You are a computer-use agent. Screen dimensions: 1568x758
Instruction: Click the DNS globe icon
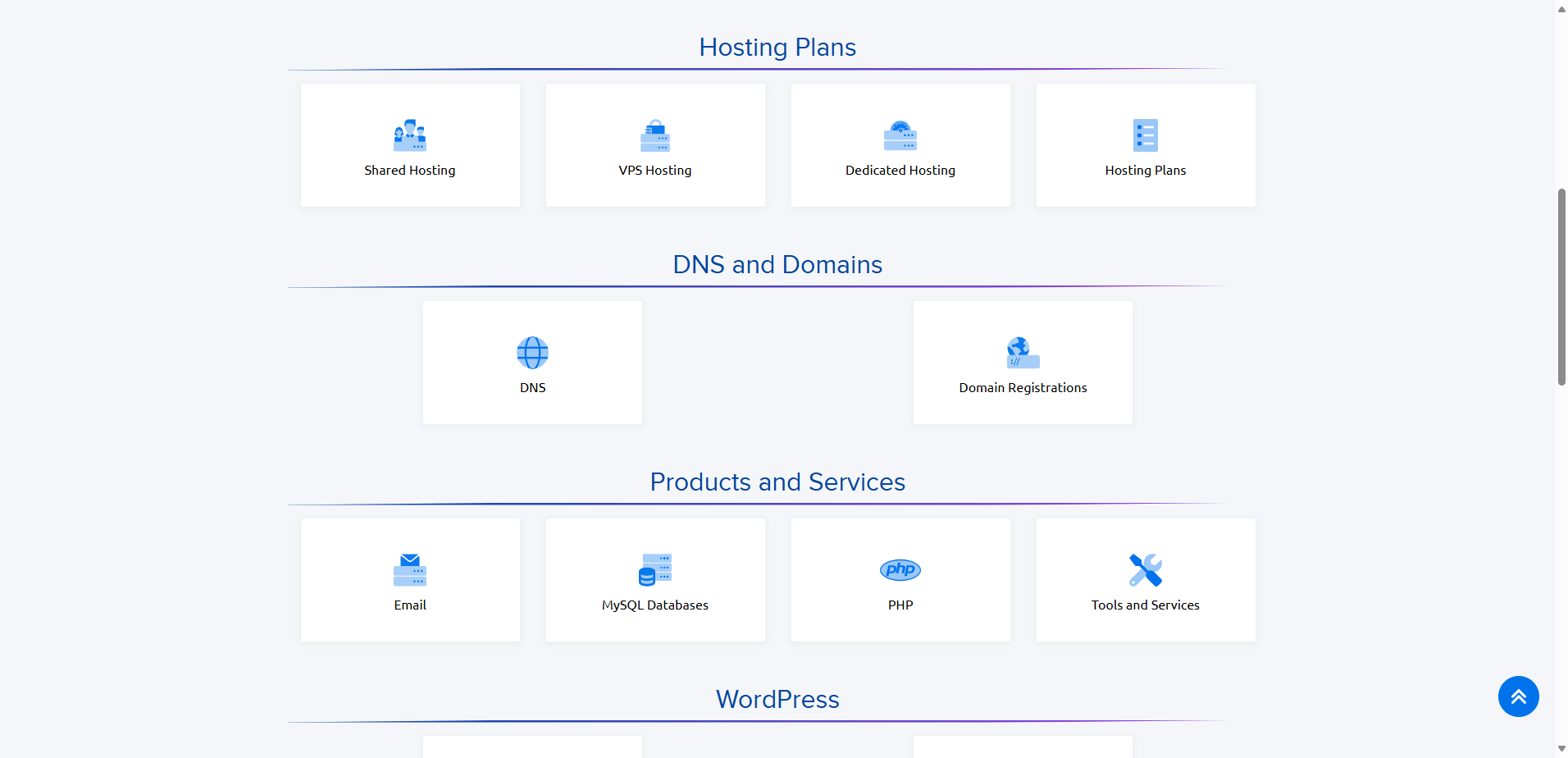pos(533,353)
